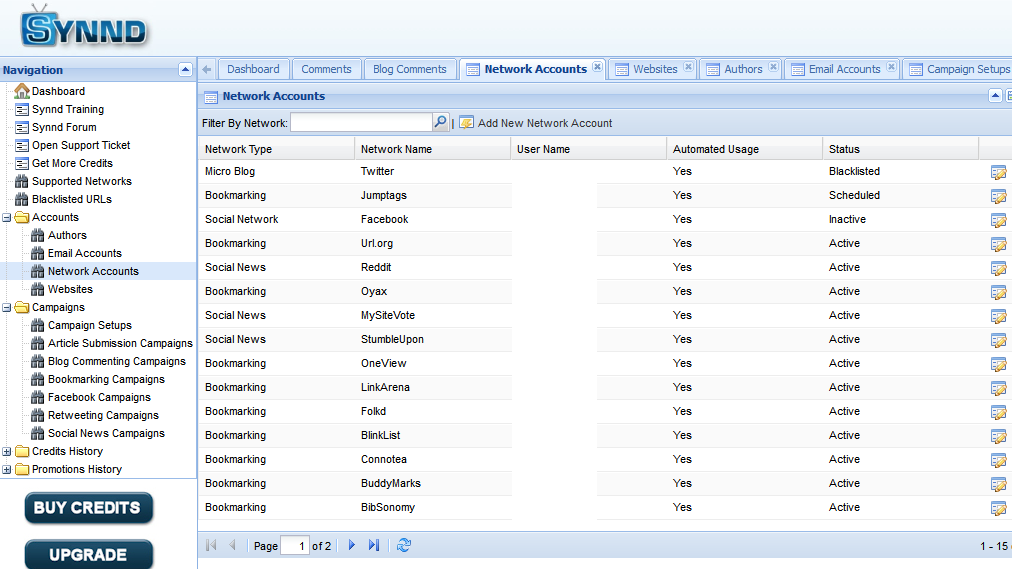
Task: Click the edit icon in the Jumptags row
Action: point(998,196)
